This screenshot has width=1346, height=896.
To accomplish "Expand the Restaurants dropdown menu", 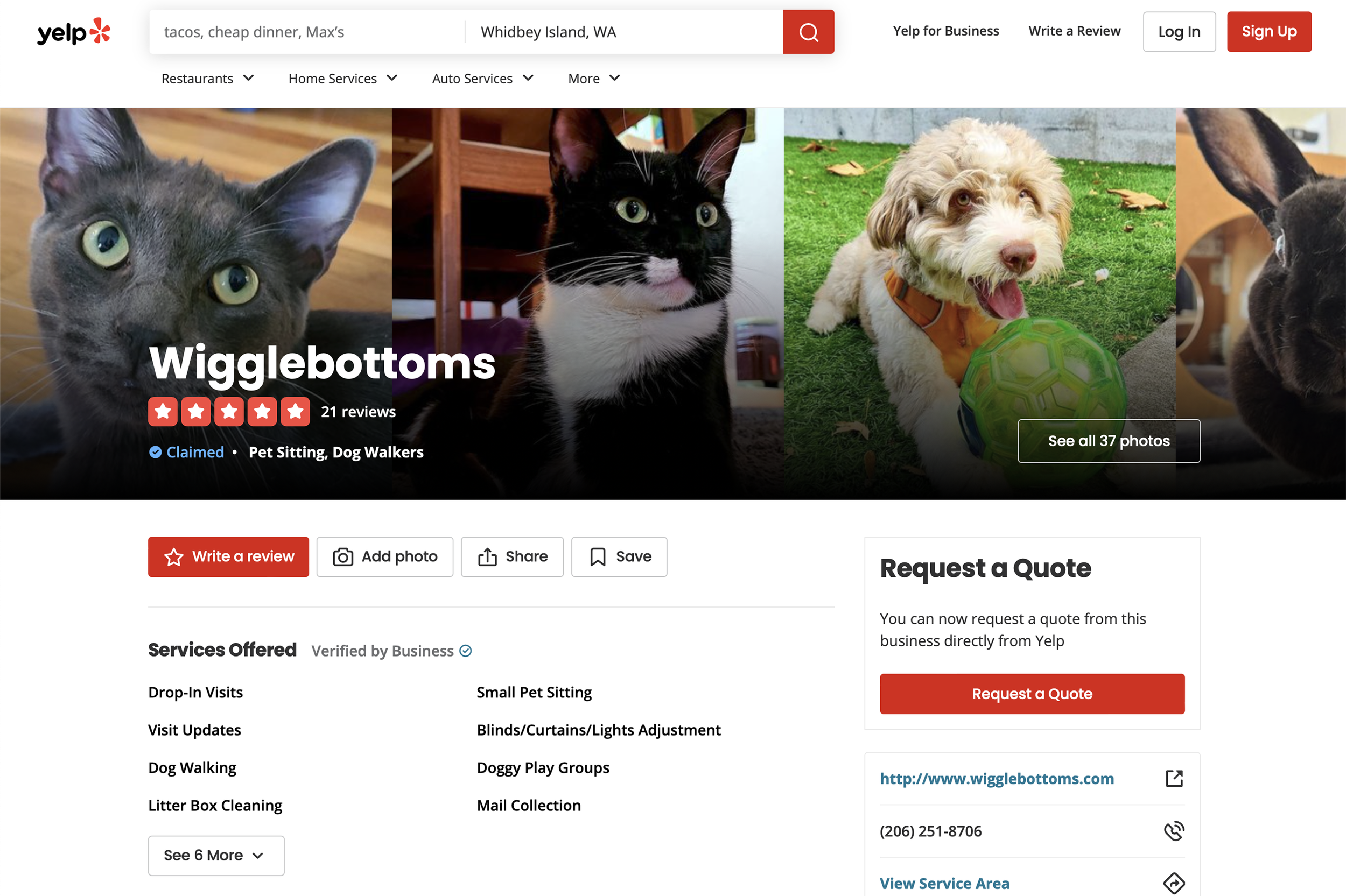I will tap(207, 78).
